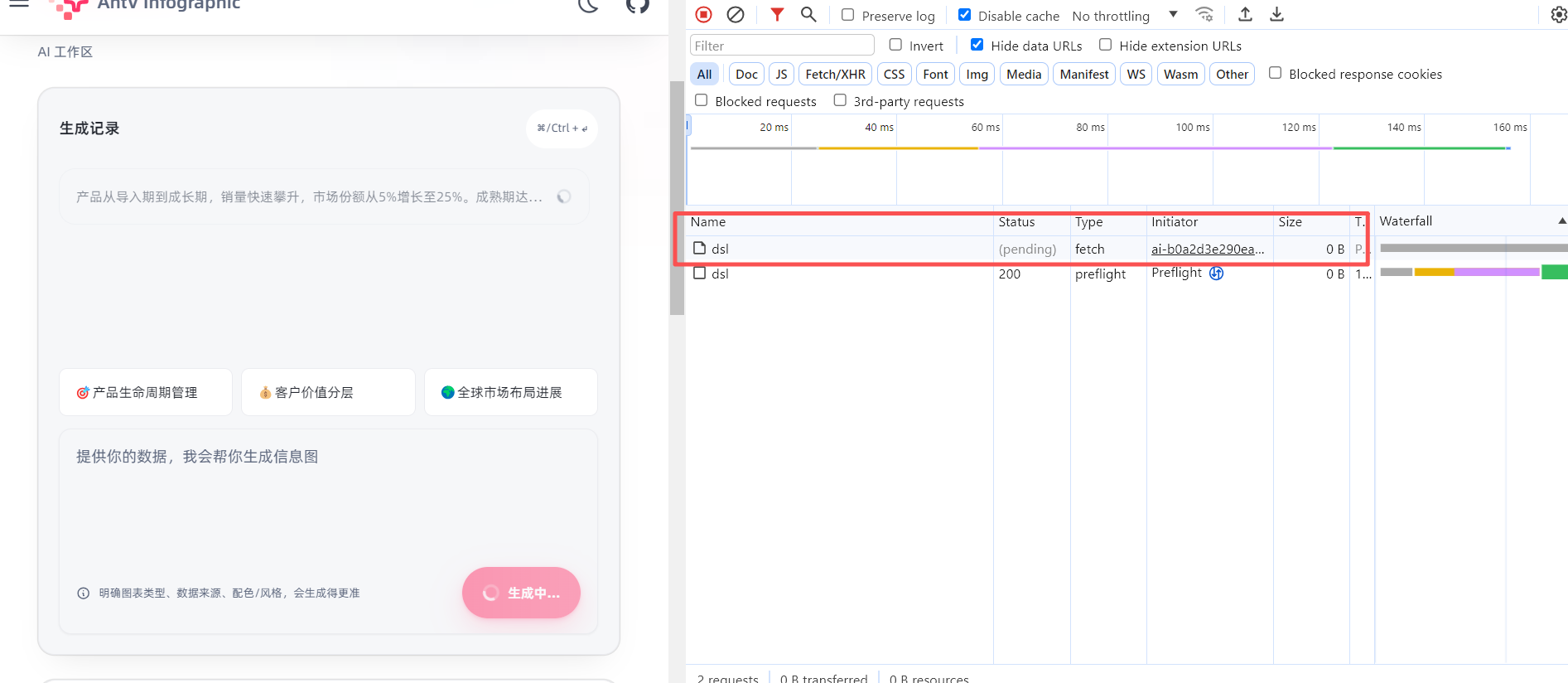The height and width of the screenshot is (683, 1568).
Task: Filter by Other type
Action: click(1232, 74)
